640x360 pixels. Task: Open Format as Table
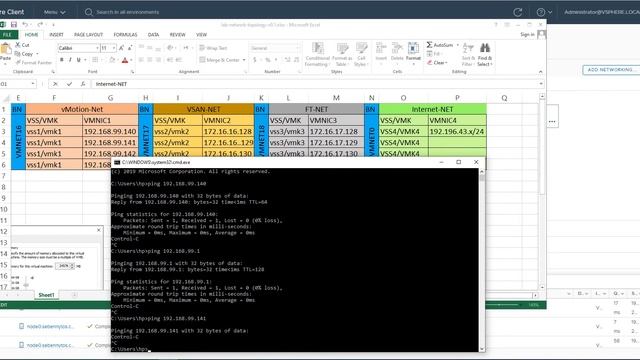[342, 54]
